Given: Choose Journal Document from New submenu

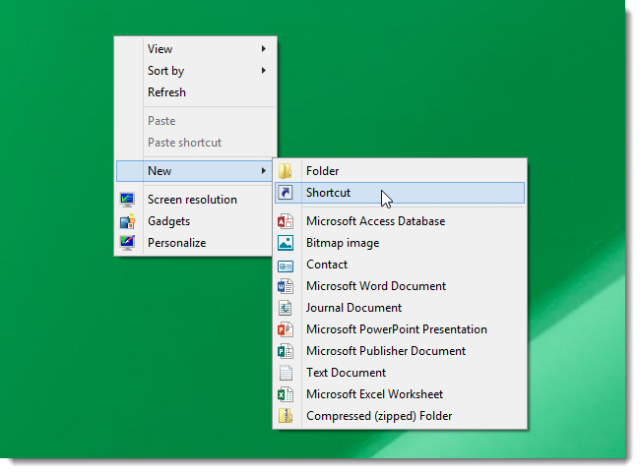Looking at the screenshot, I should pyautogui.click(x=354, y=308).
